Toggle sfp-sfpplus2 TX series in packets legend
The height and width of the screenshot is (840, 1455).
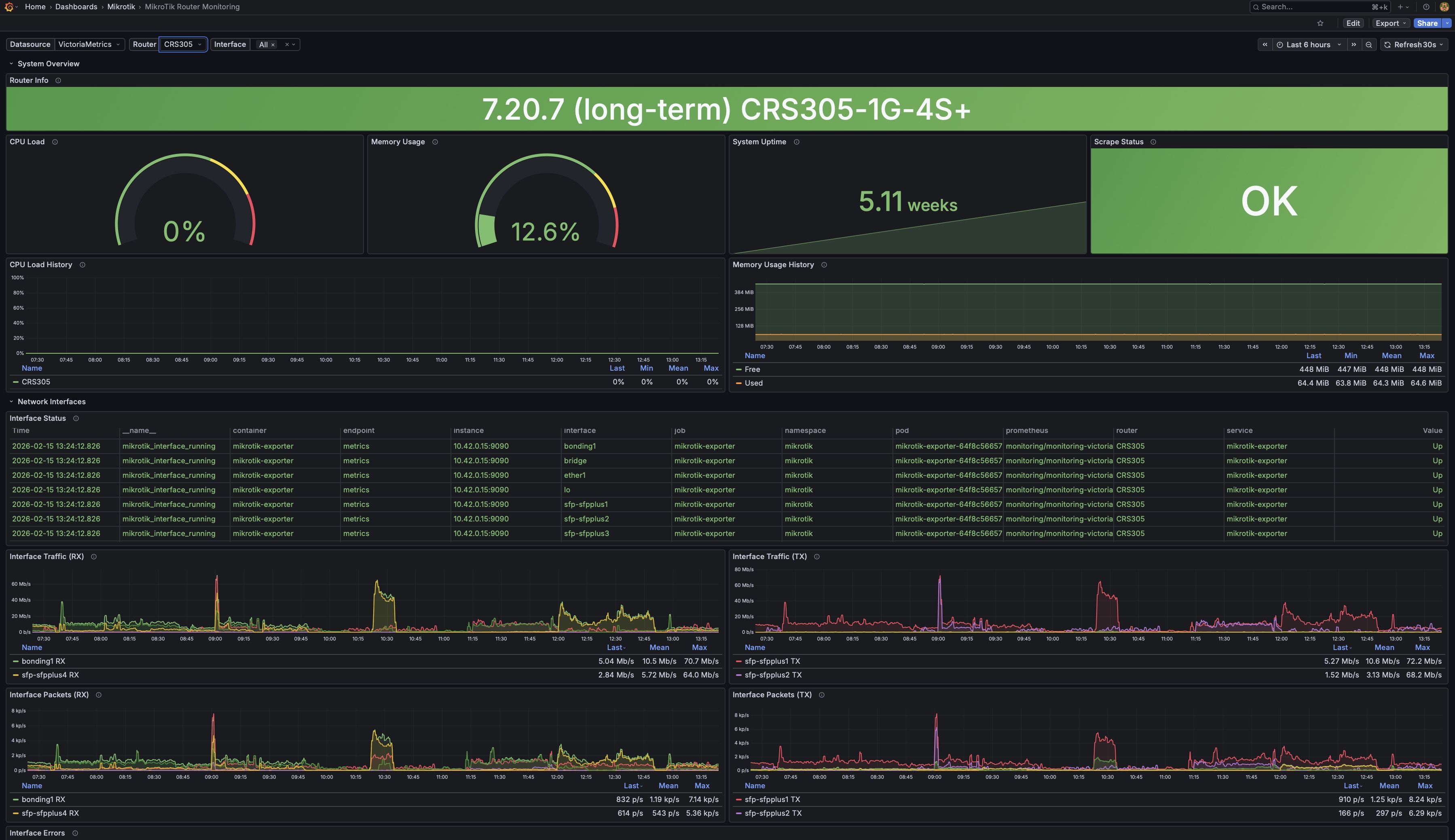tap(772, 813)
